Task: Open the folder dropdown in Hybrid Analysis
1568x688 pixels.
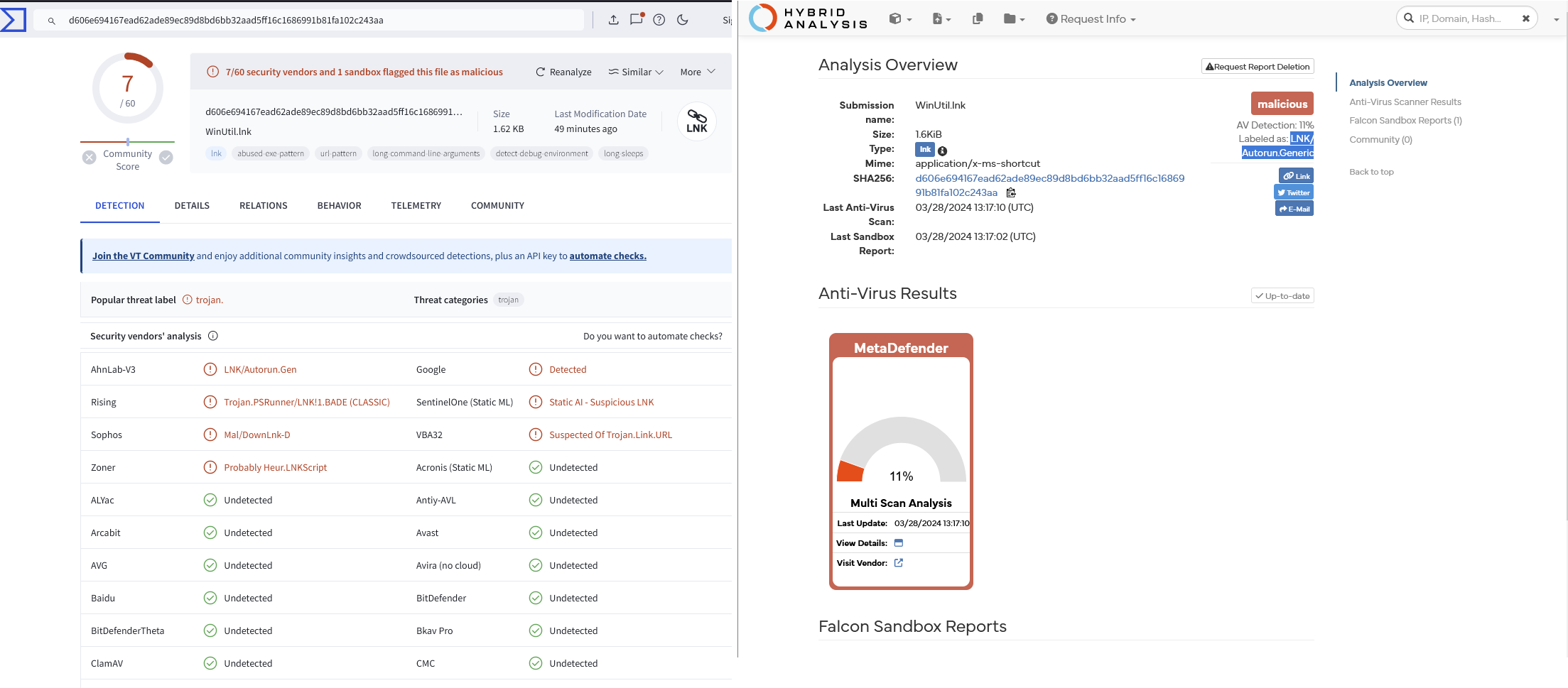Action: coord(1014,19)
